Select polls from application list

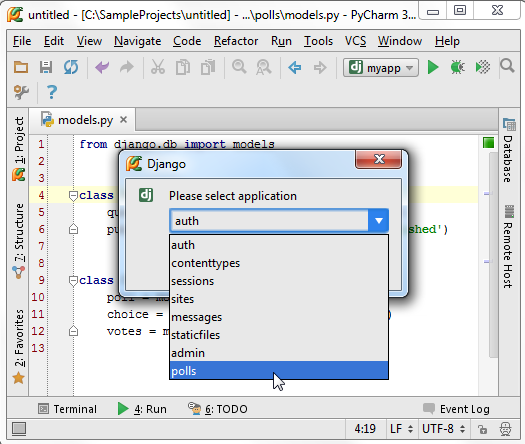[x=279, y=371]
